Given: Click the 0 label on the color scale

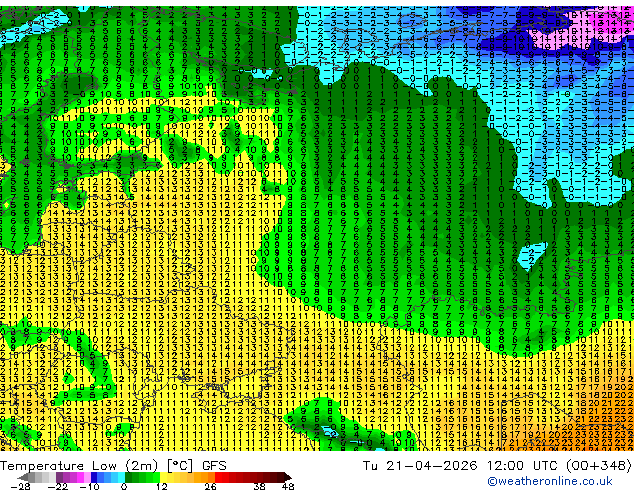Looking at the screenshot, I should tap(124, 486).
